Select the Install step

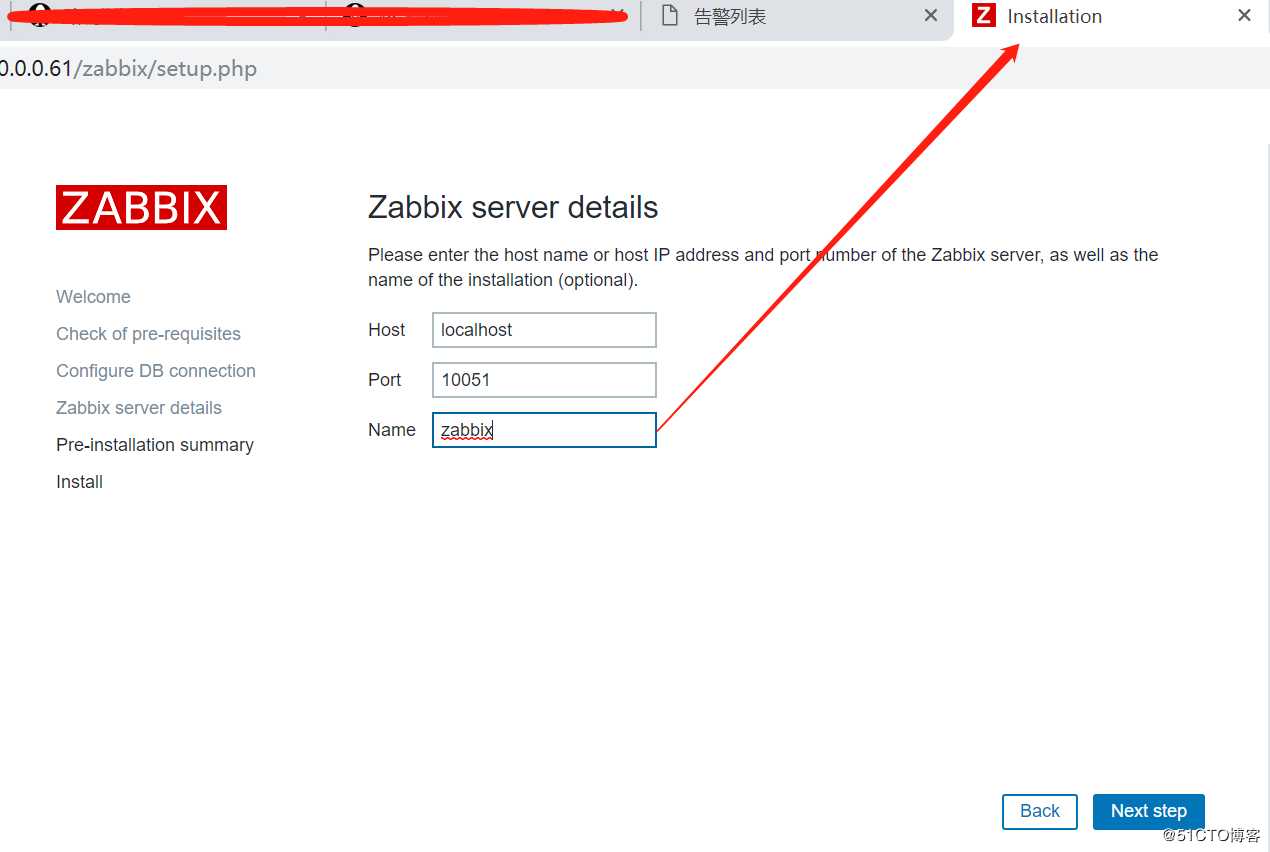point(79,482)
